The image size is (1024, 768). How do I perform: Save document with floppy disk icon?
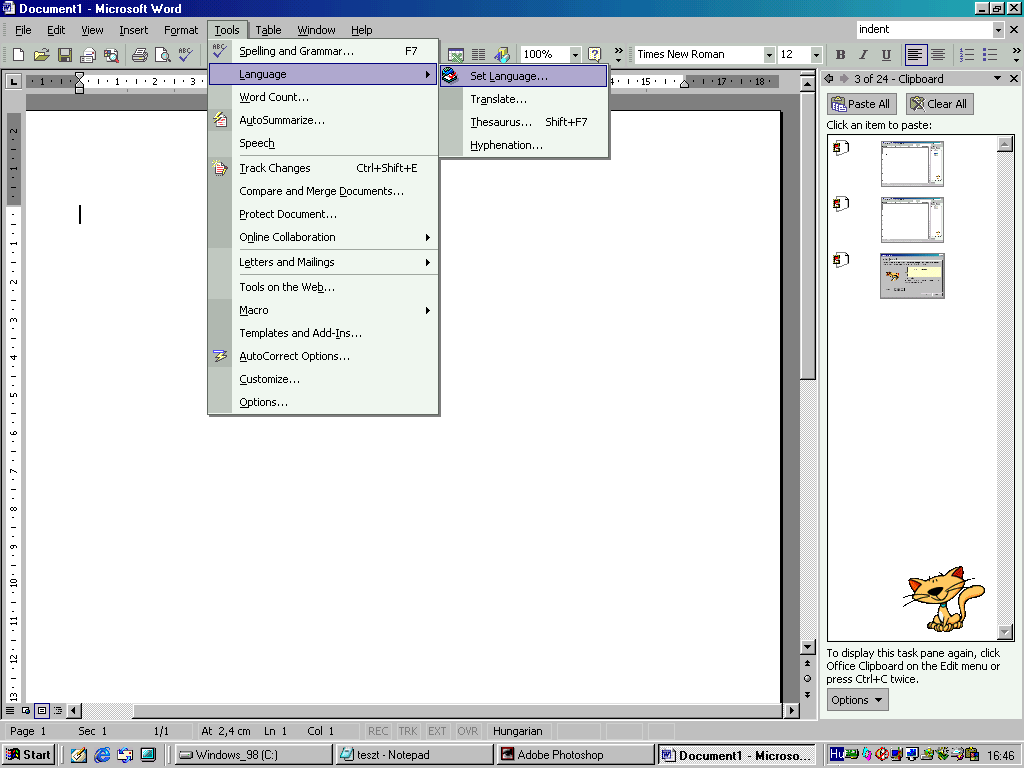coord(65,55)
